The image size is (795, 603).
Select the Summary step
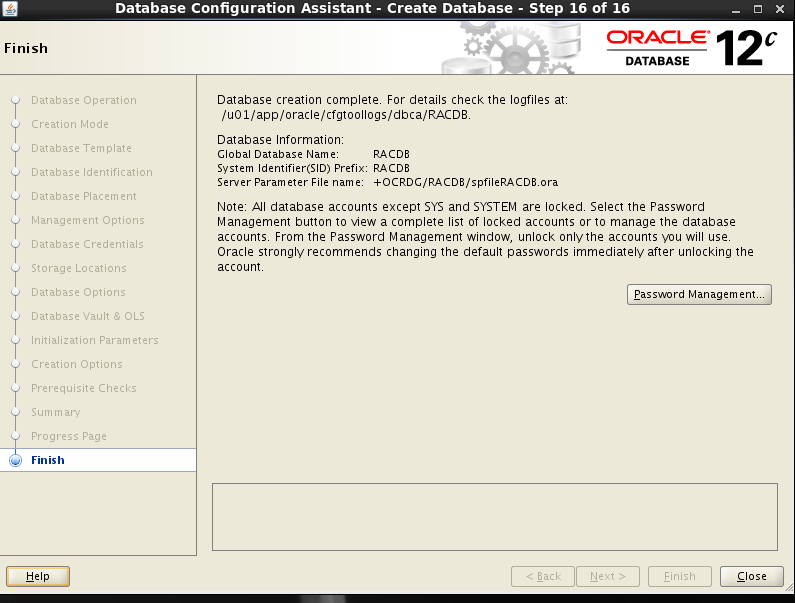pyautogui.click(x=56, y=412)
